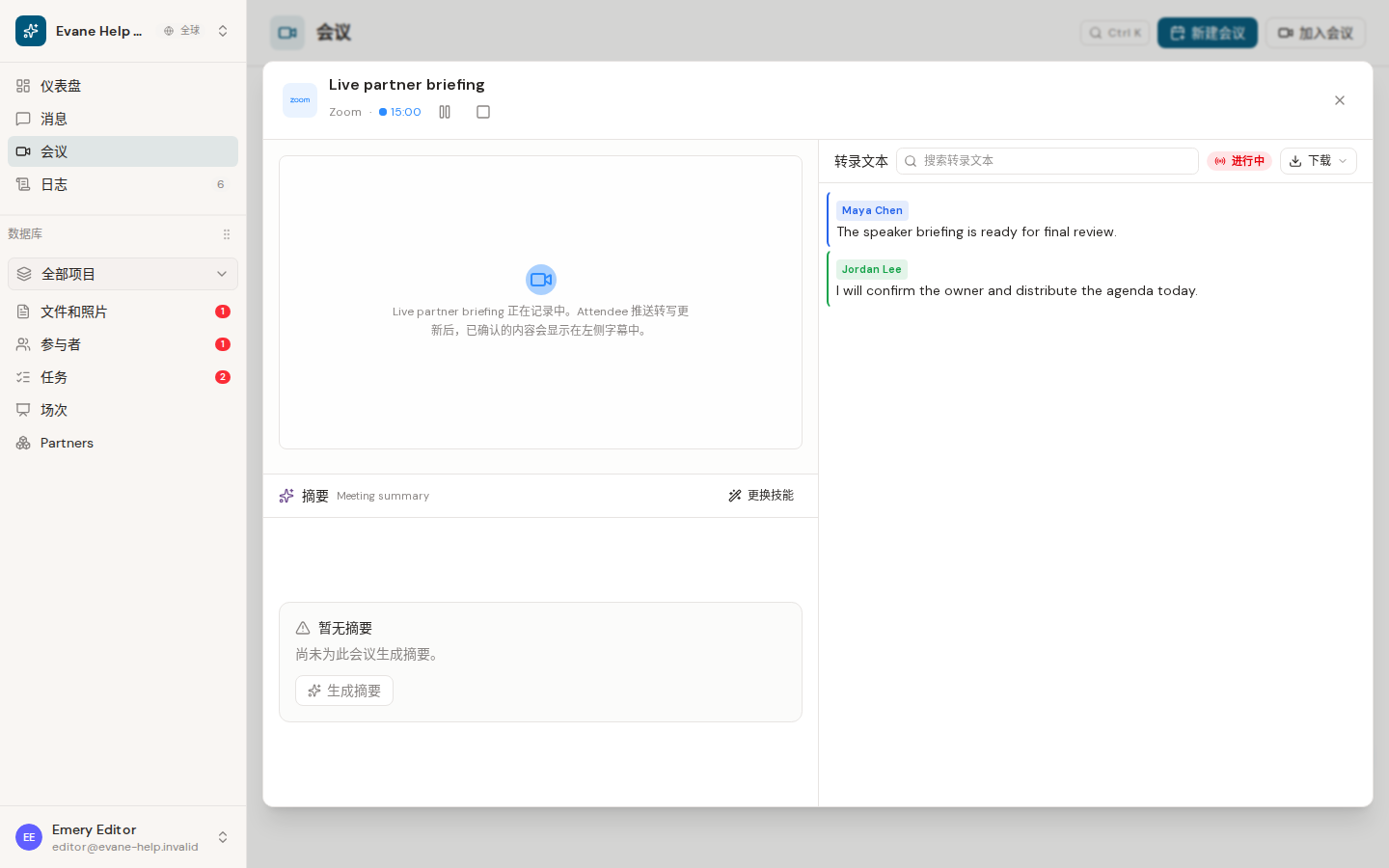Click the Evane Help sparkle logo
The width and height of the screenshot is (1389, 868).
(31, 31)
